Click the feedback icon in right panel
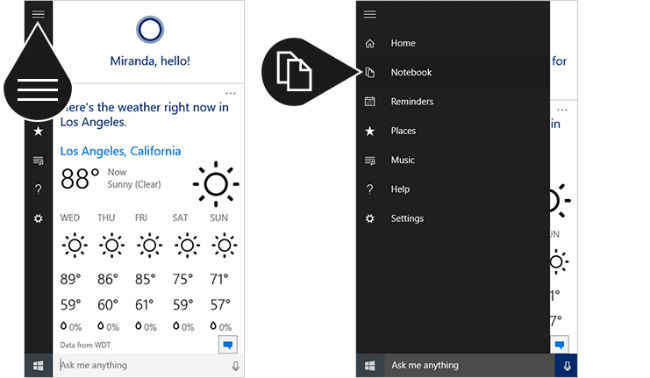This screenshot has width=650, height=378. [x=560, y=344]
